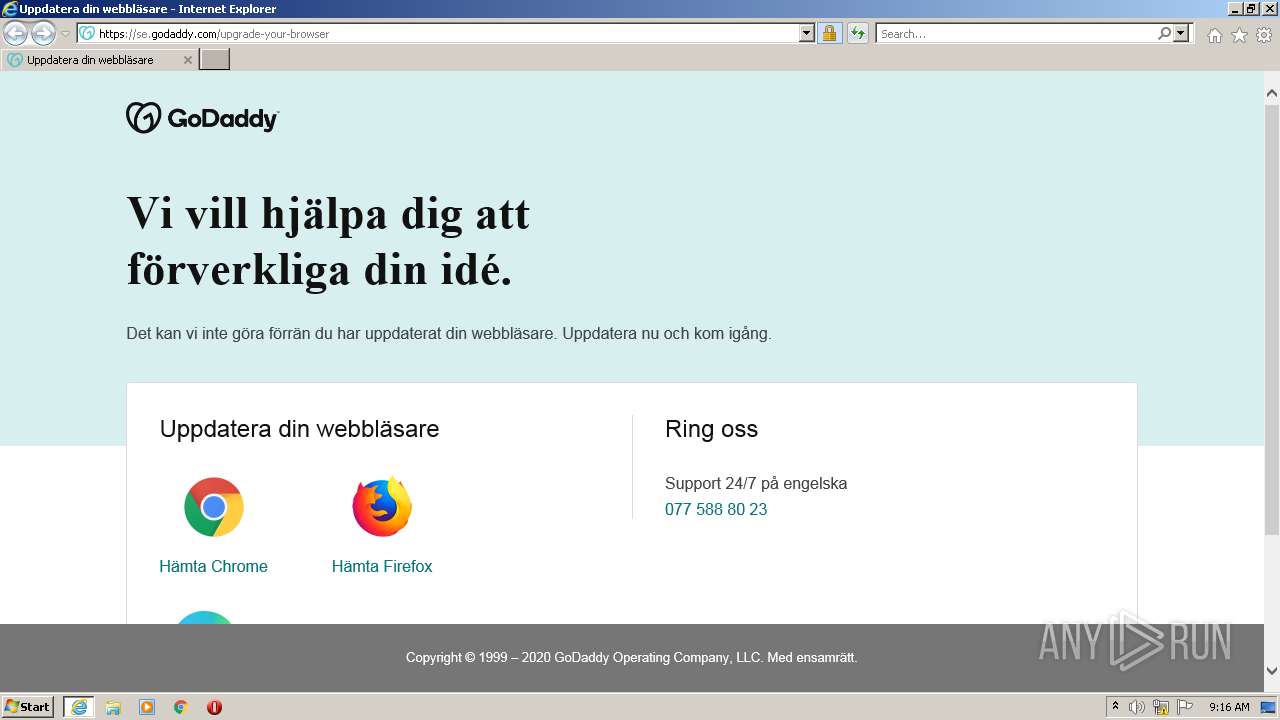Expand the search provider dropdown
1280x720 pixels.
[x=1182, y=34]
